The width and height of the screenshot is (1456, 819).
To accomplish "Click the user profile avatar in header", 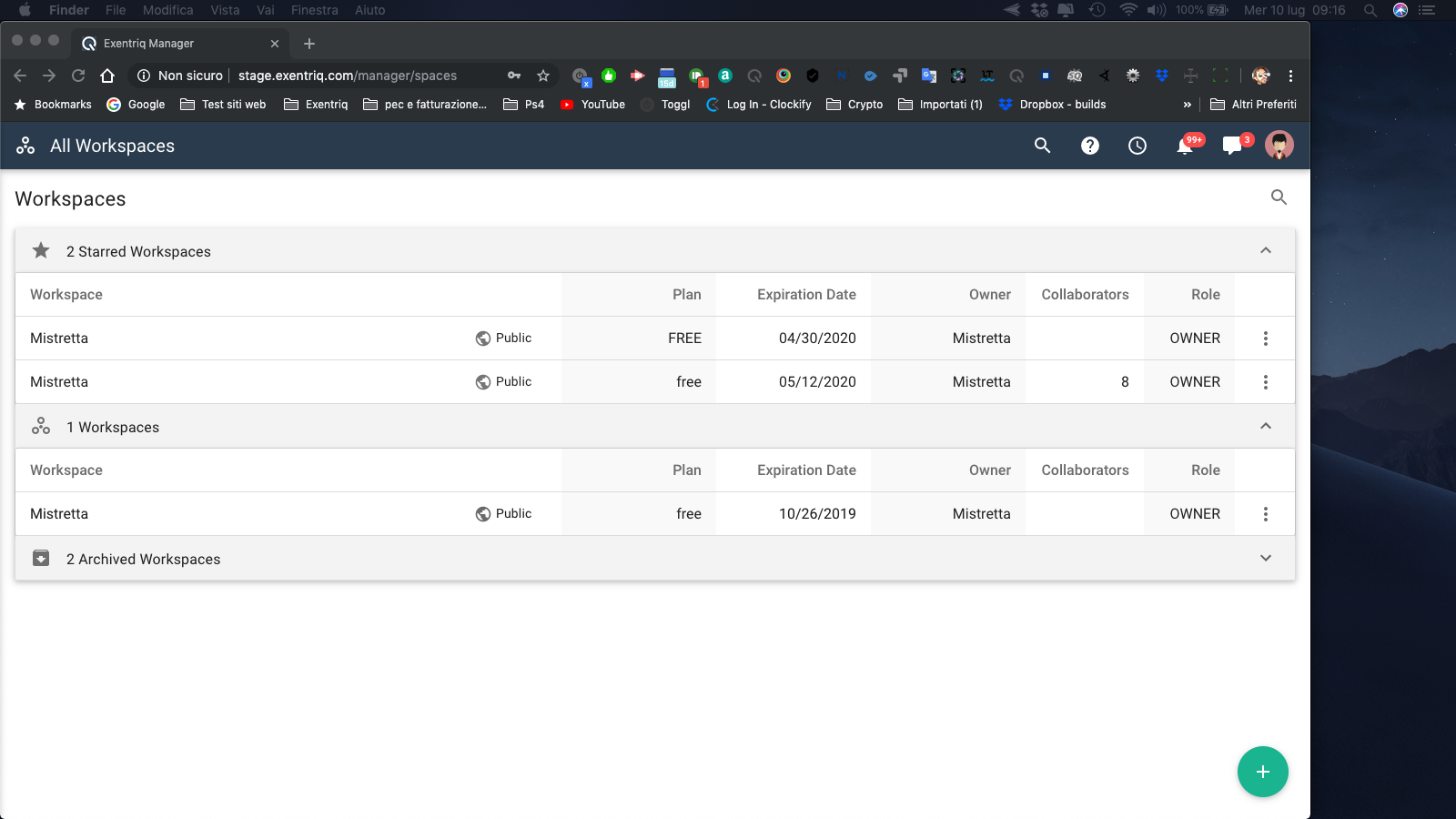I will (1279, 146).
